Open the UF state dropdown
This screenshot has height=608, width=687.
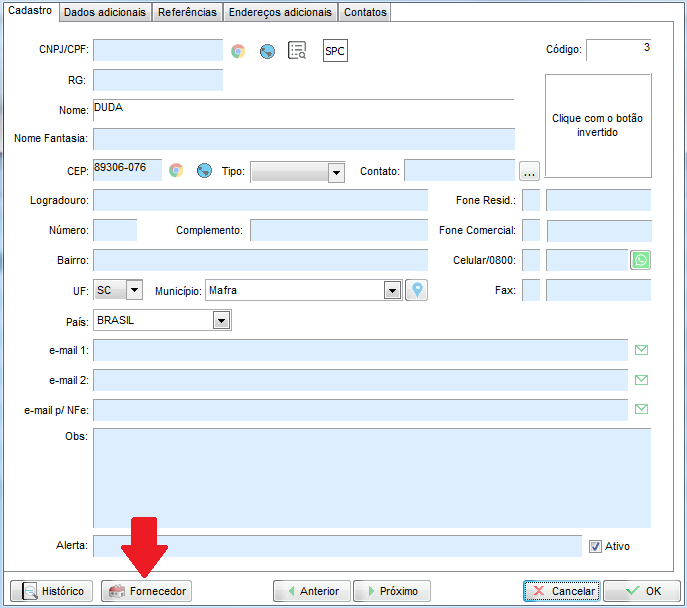(134, 290)
